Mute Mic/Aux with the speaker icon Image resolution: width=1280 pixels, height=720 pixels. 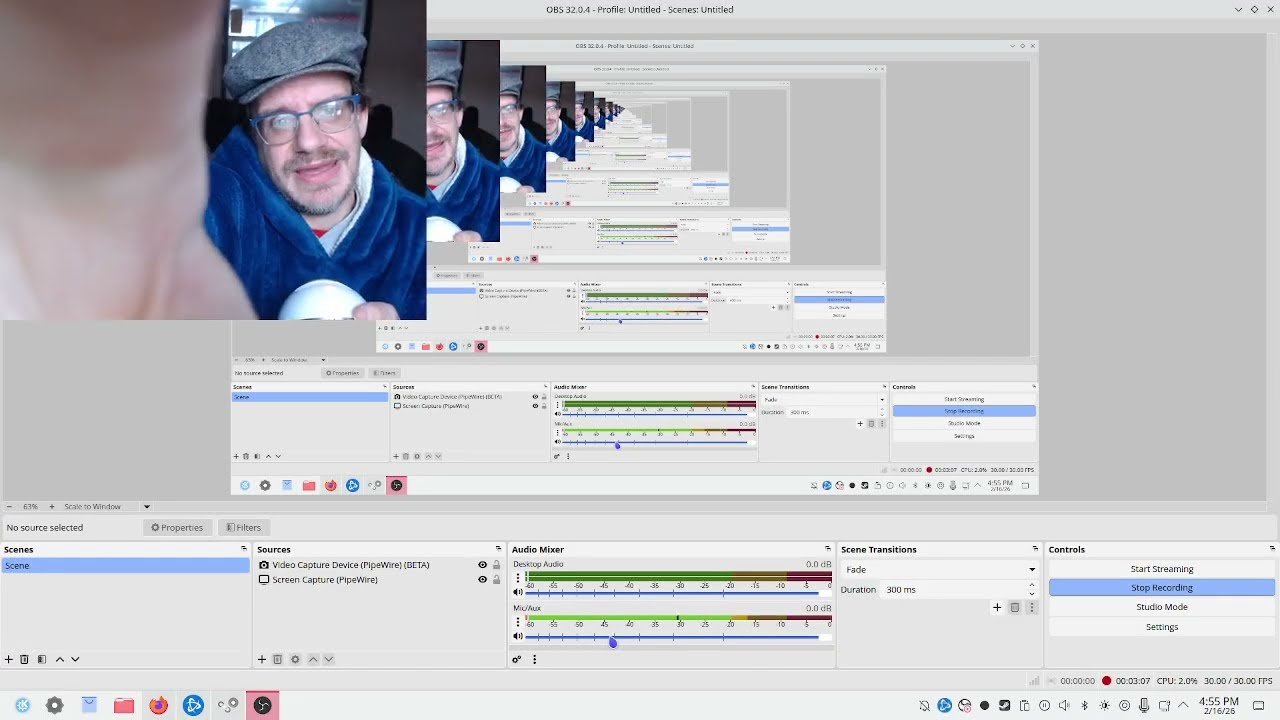(x=518, y=636)
